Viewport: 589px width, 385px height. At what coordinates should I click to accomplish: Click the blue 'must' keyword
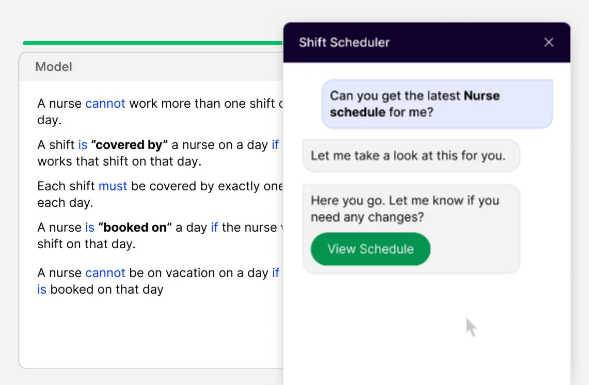(113, 186)
